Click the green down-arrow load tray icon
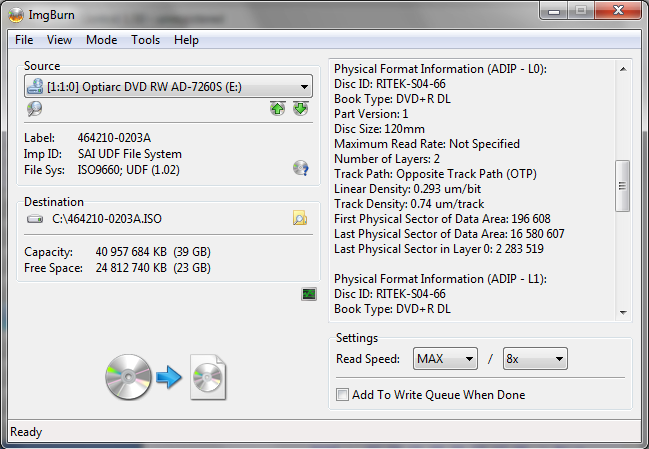 300,109
